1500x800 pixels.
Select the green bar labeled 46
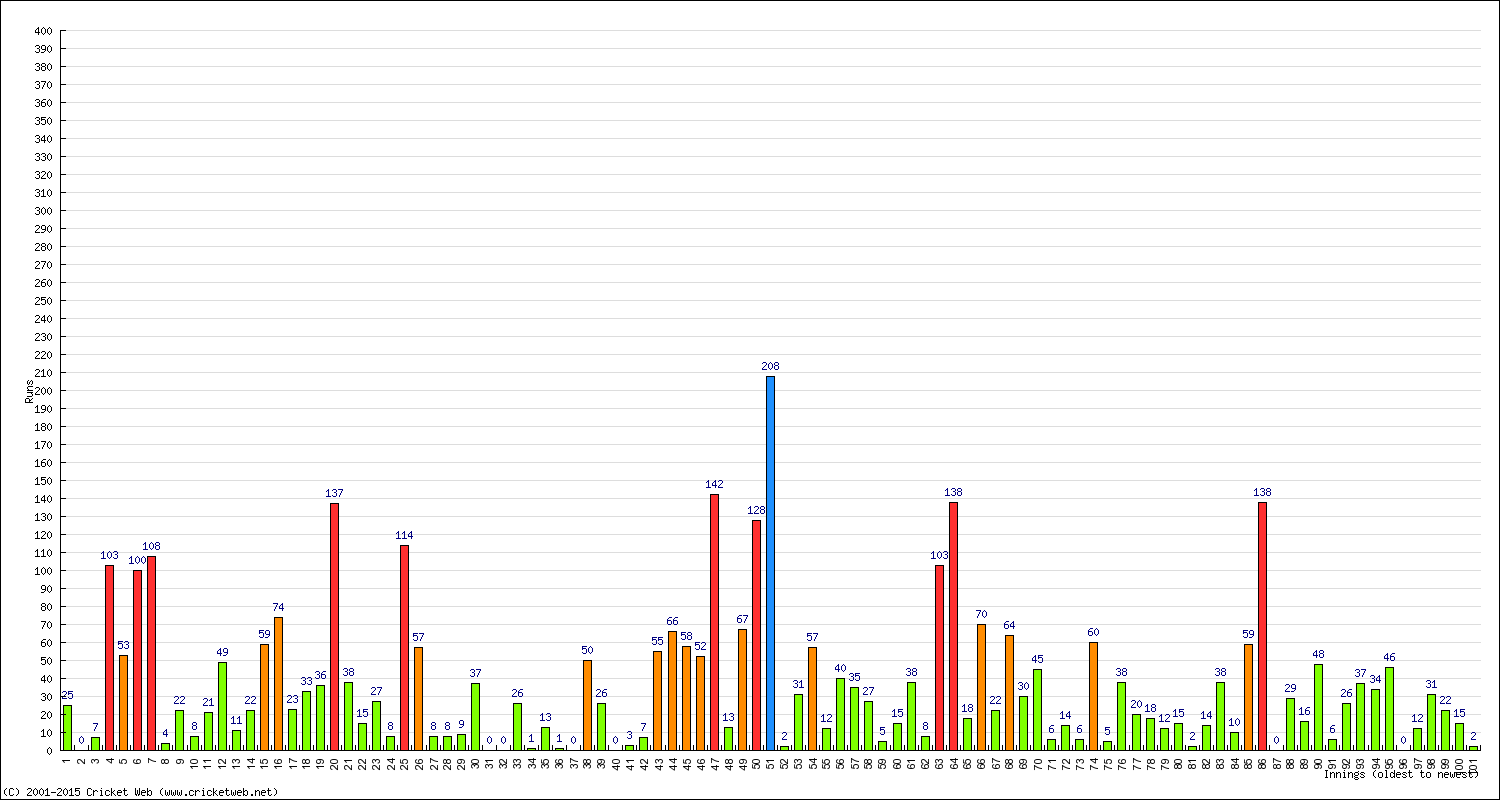coord(1389,709)
